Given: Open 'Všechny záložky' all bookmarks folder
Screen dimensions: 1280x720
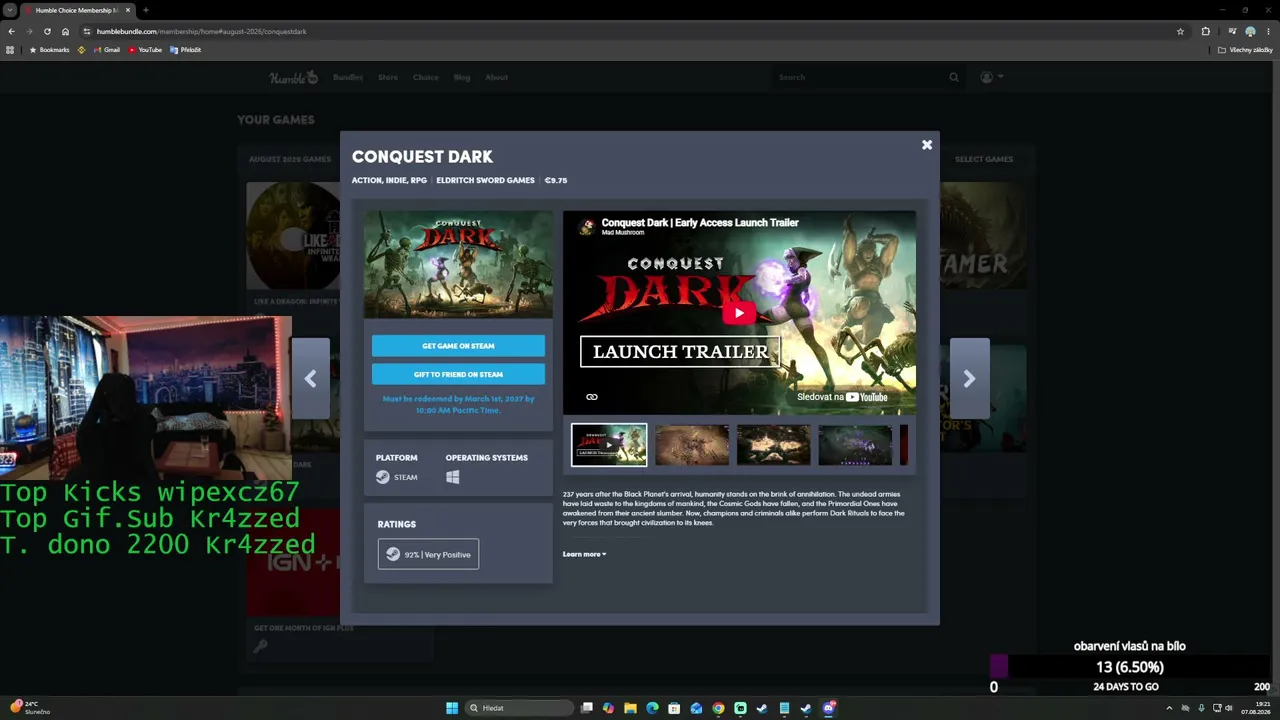Looking at the screenshot, I should pyautogui.click(x=1245, y=49).
